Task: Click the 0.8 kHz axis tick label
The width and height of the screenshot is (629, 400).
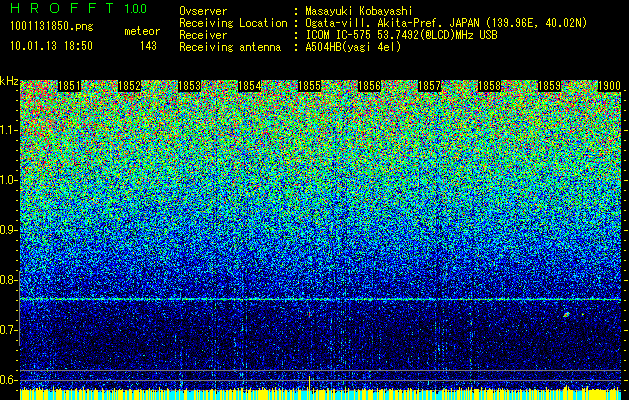Action: [8, 280]
